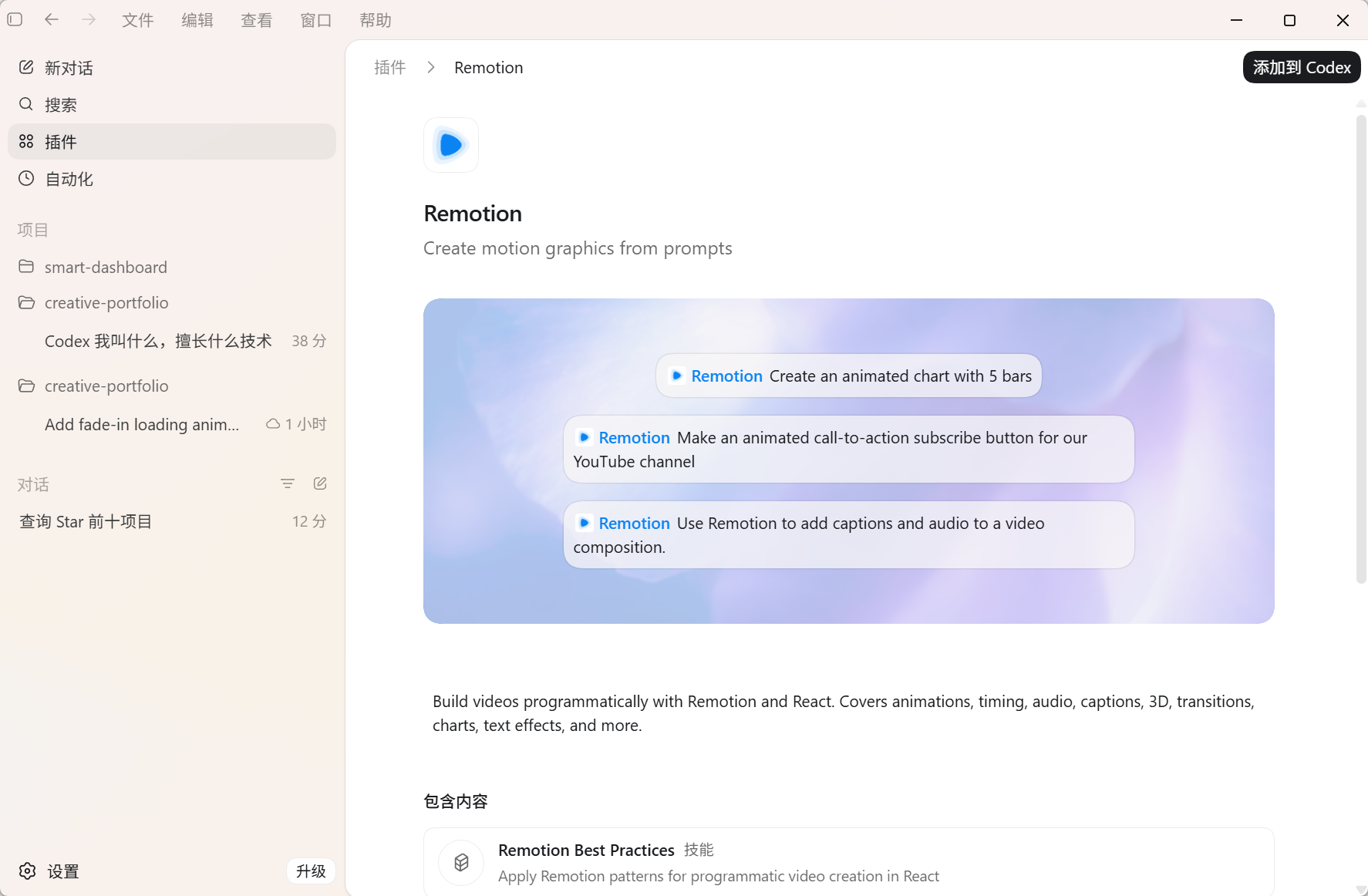The height and width of the screenshot is (896, 1368).
Task: Go forward with the right arrow
Action: (x=89, y=19)
